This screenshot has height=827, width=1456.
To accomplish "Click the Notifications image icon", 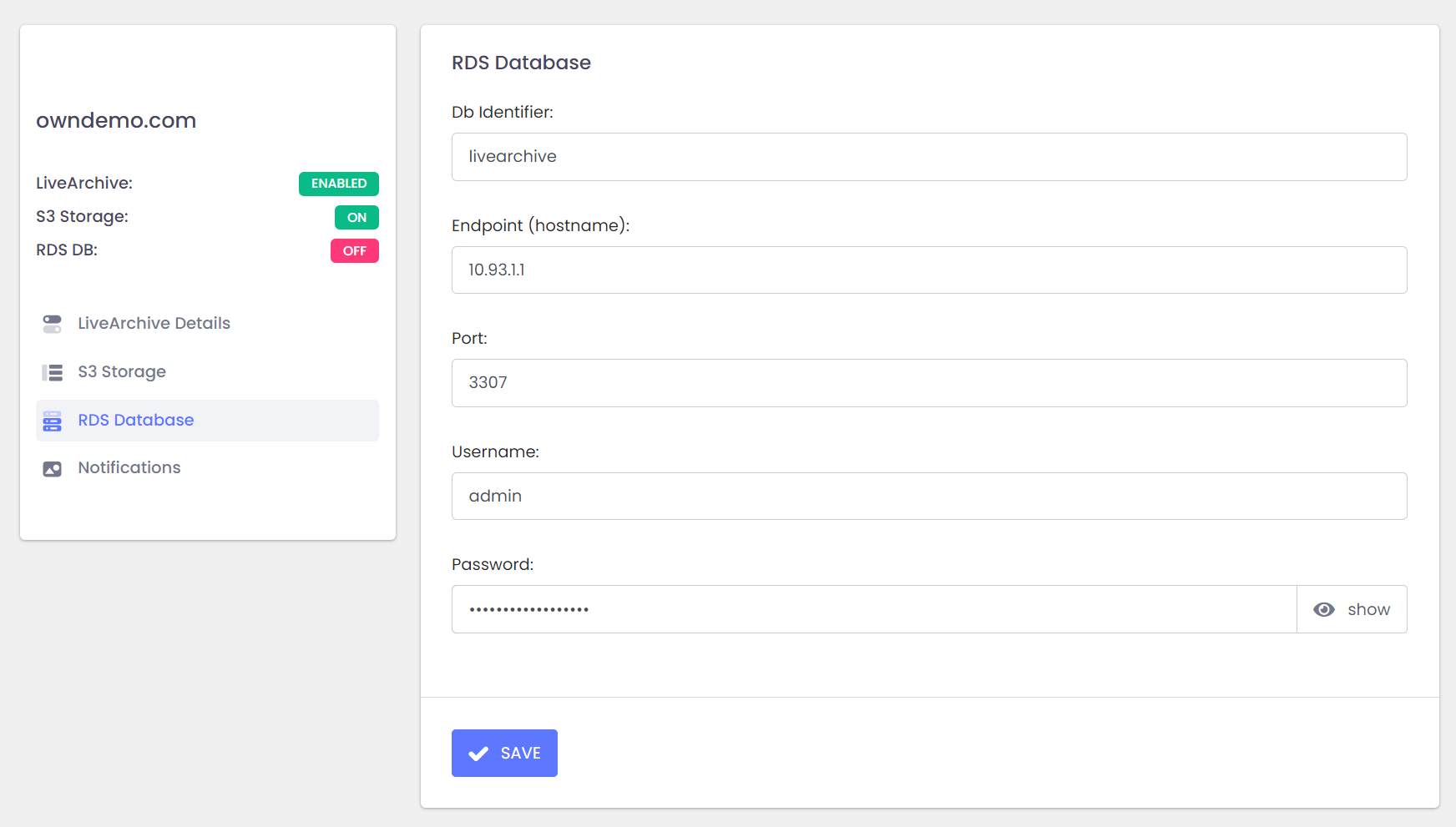I will (52, 469).
